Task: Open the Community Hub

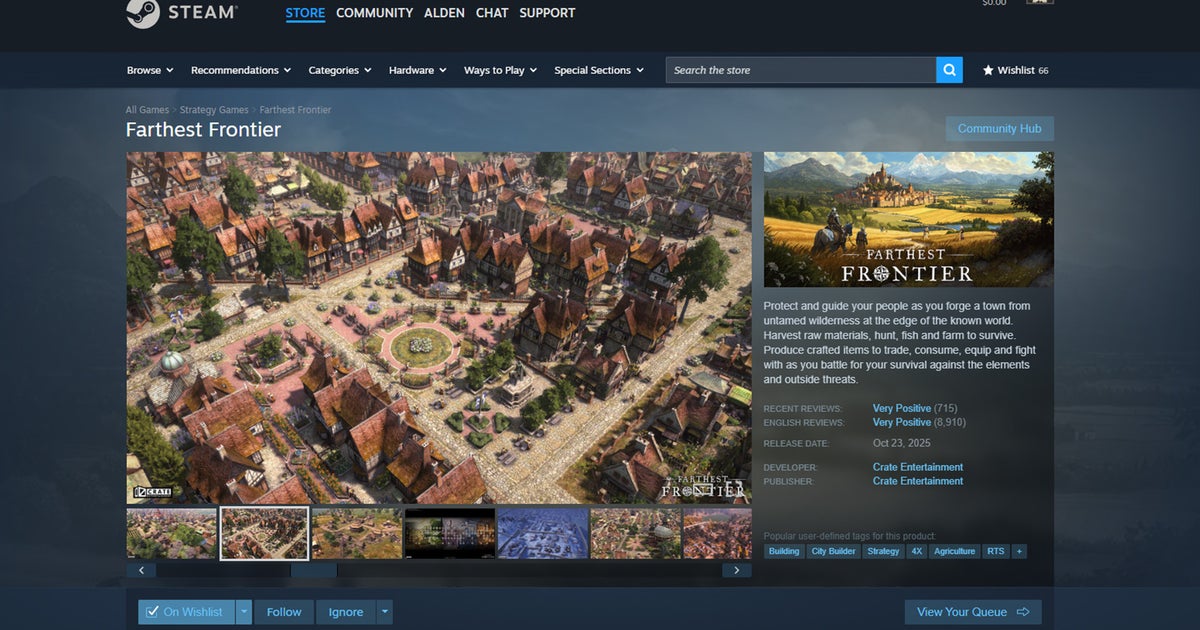Action: [x=1000, y=128]
